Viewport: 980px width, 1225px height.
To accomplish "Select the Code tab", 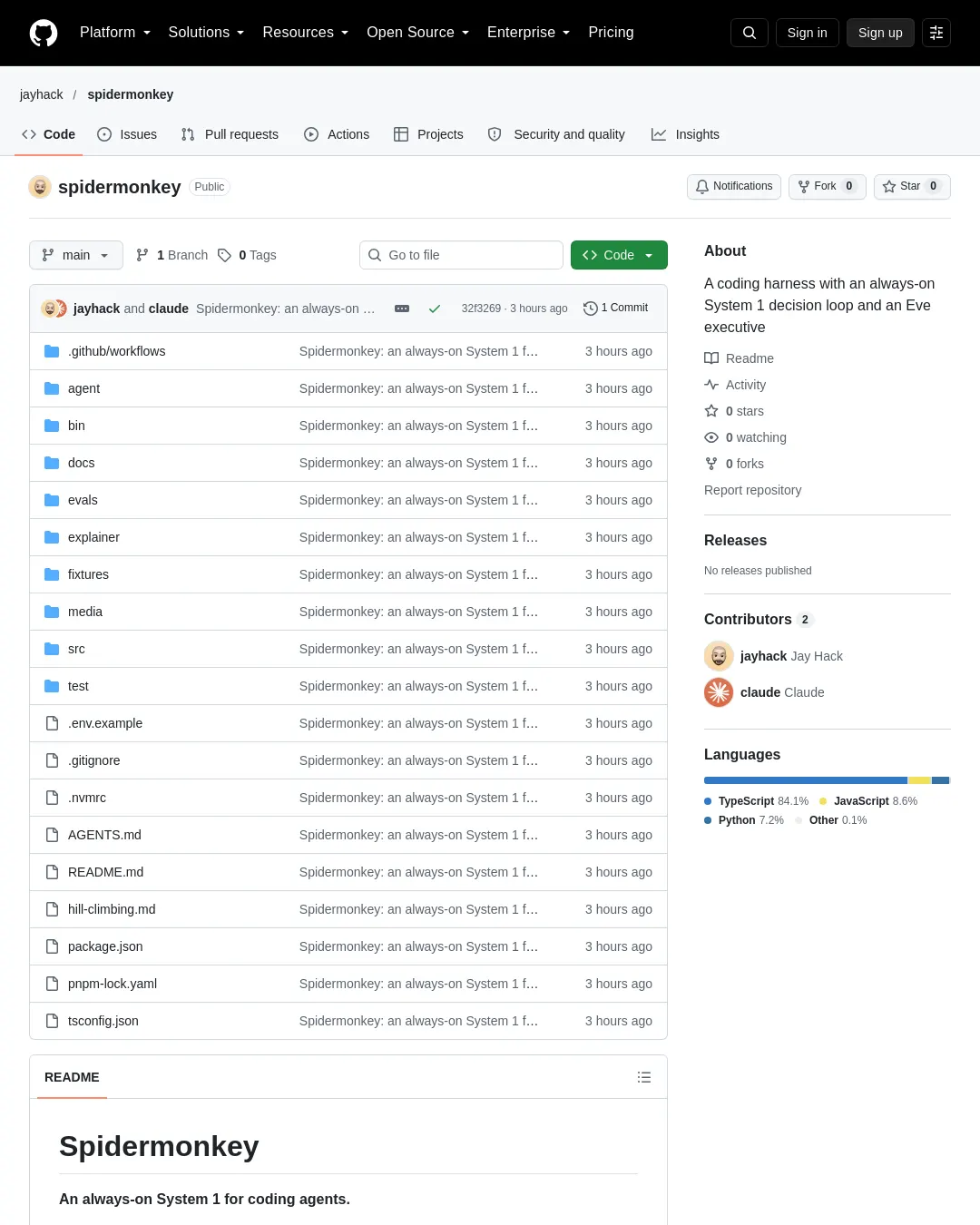I will click(x=49, y=134).
